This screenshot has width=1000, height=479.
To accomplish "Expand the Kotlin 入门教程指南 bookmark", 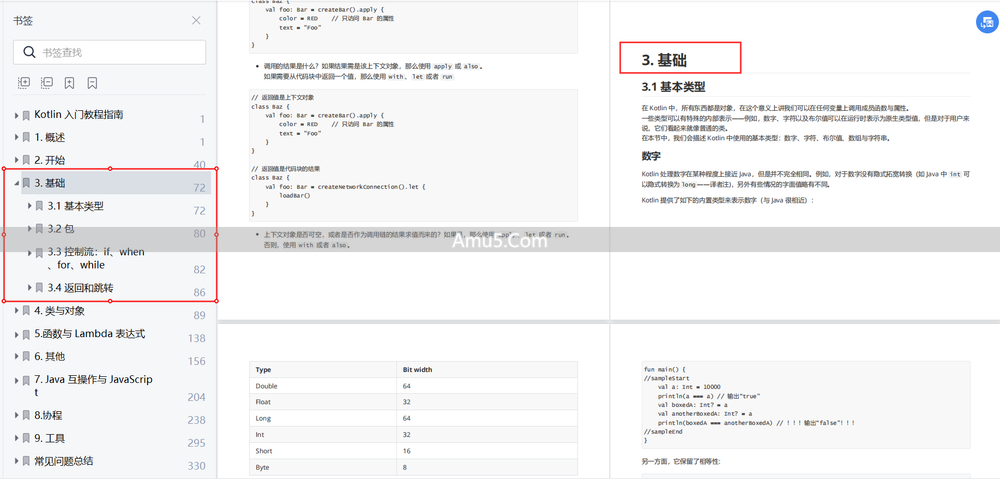I will tap(17, 115).
